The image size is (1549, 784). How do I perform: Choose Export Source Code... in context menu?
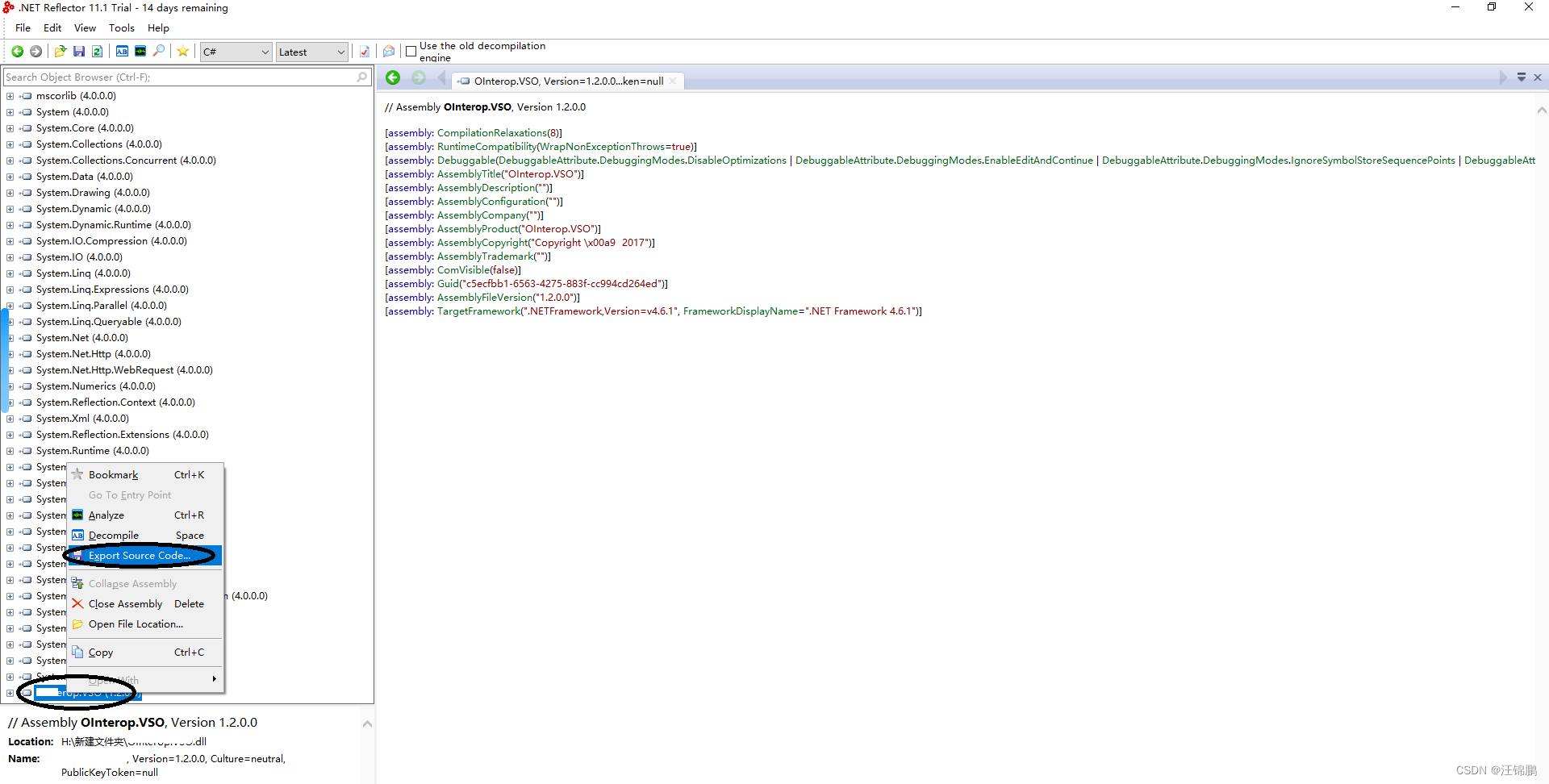pyautogui.click(x=144, y=556)
